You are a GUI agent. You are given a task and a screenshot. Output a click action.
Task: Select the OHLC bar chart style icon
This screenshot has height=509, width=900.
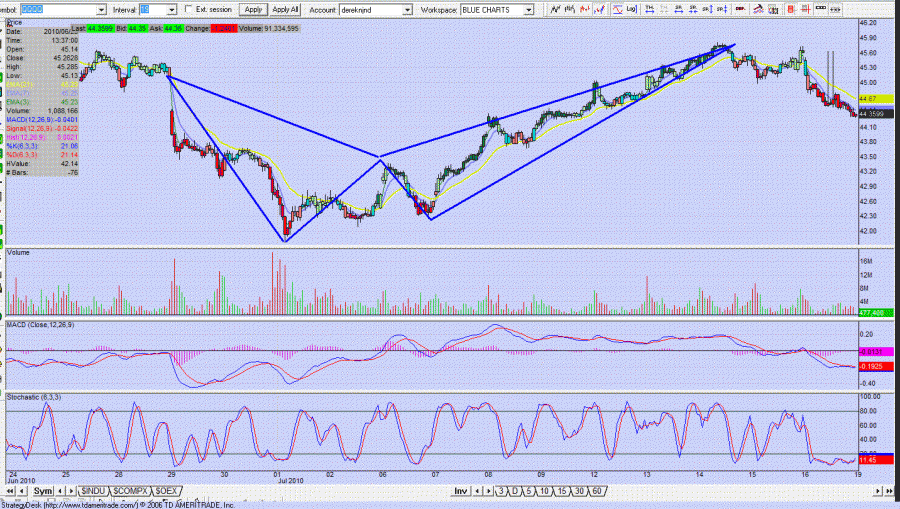[x=570, y=9]
